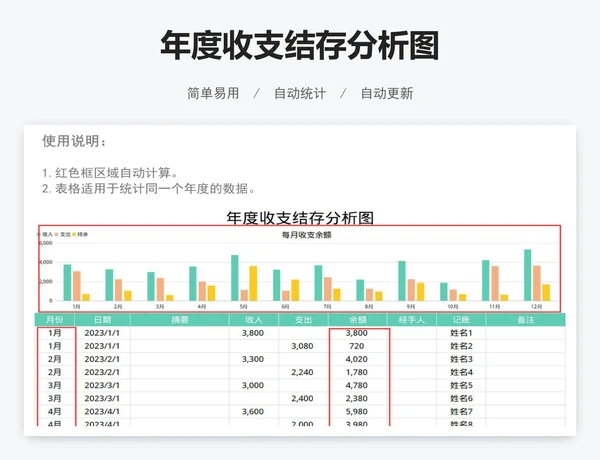Select the 收入 column header in table

[254, 320]
